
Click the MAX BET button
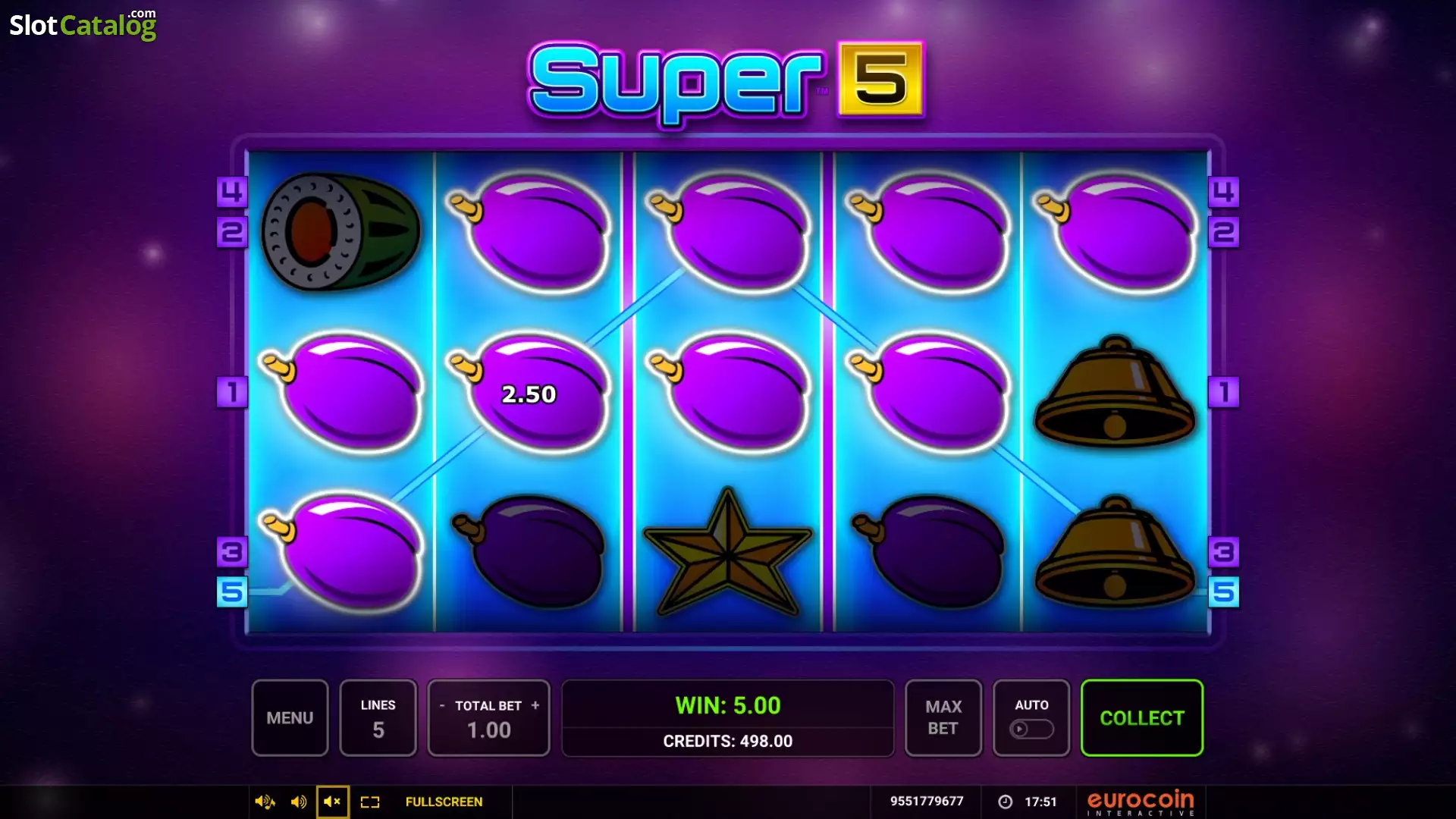(x=943, y=717)
